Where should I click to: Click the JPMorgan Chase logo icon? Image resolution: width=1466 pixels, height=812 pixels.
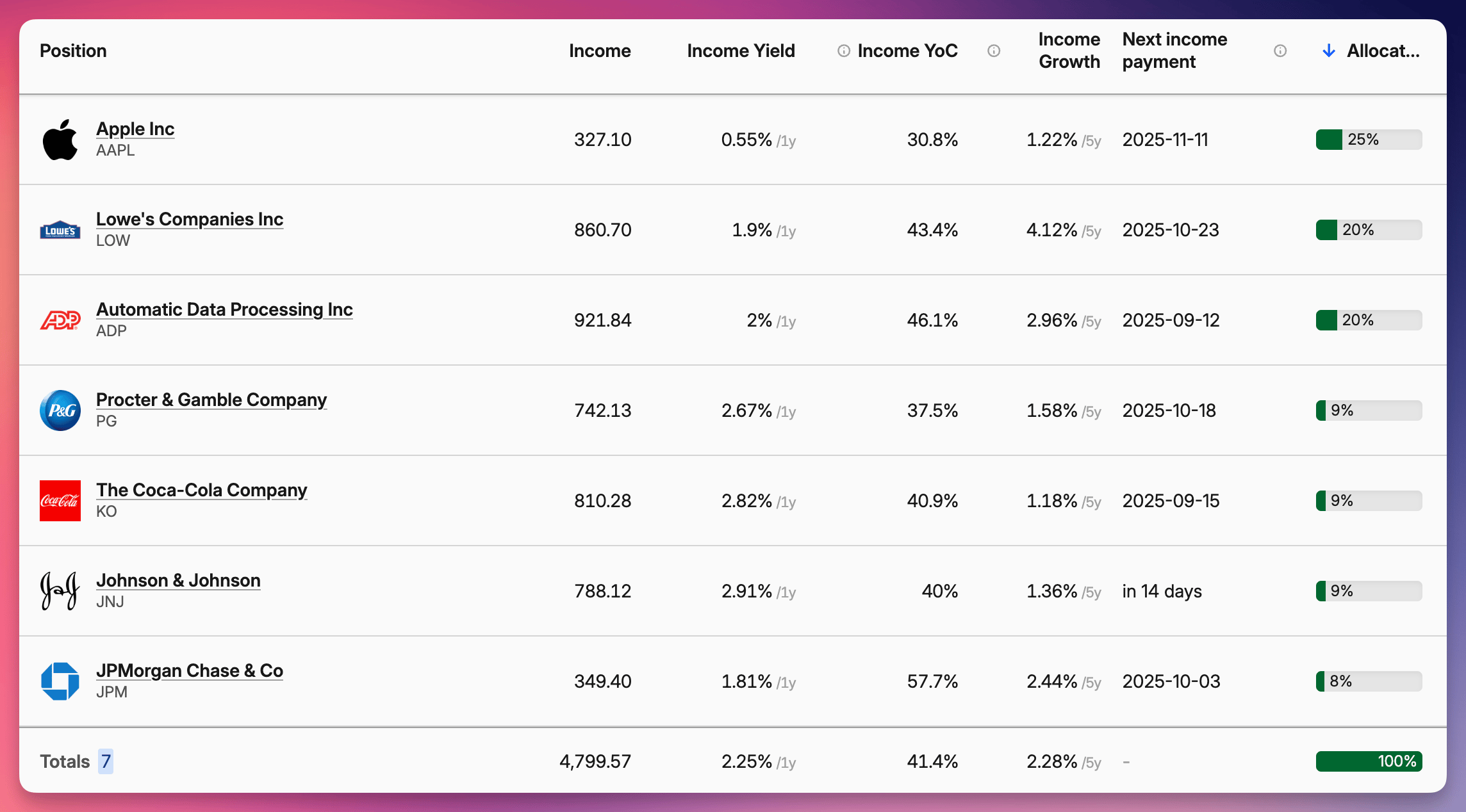60,681
